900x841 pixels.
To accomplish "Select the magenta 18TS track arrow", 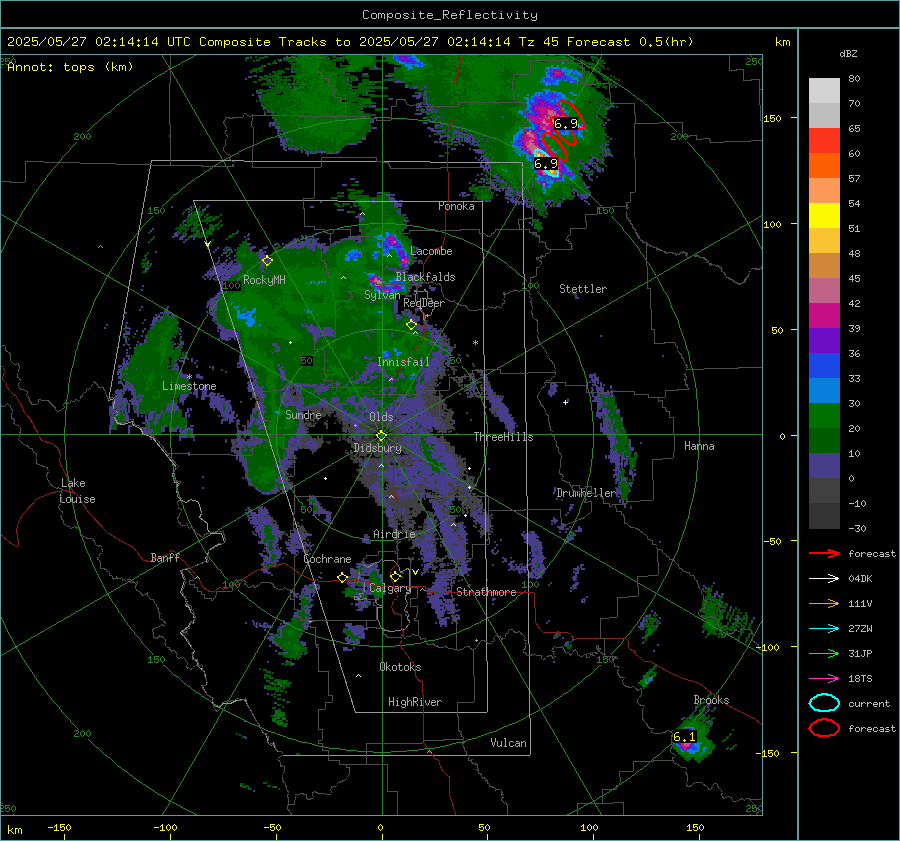I will click(x=824, y=679).
